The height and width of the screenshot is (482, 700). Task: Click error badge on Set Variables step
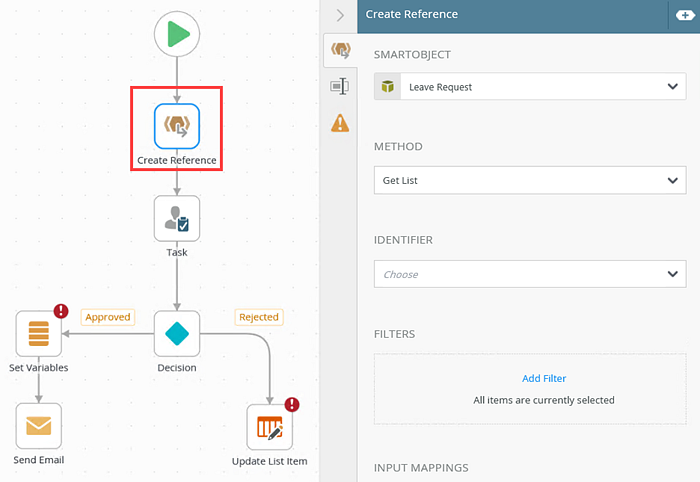[61, 311]
